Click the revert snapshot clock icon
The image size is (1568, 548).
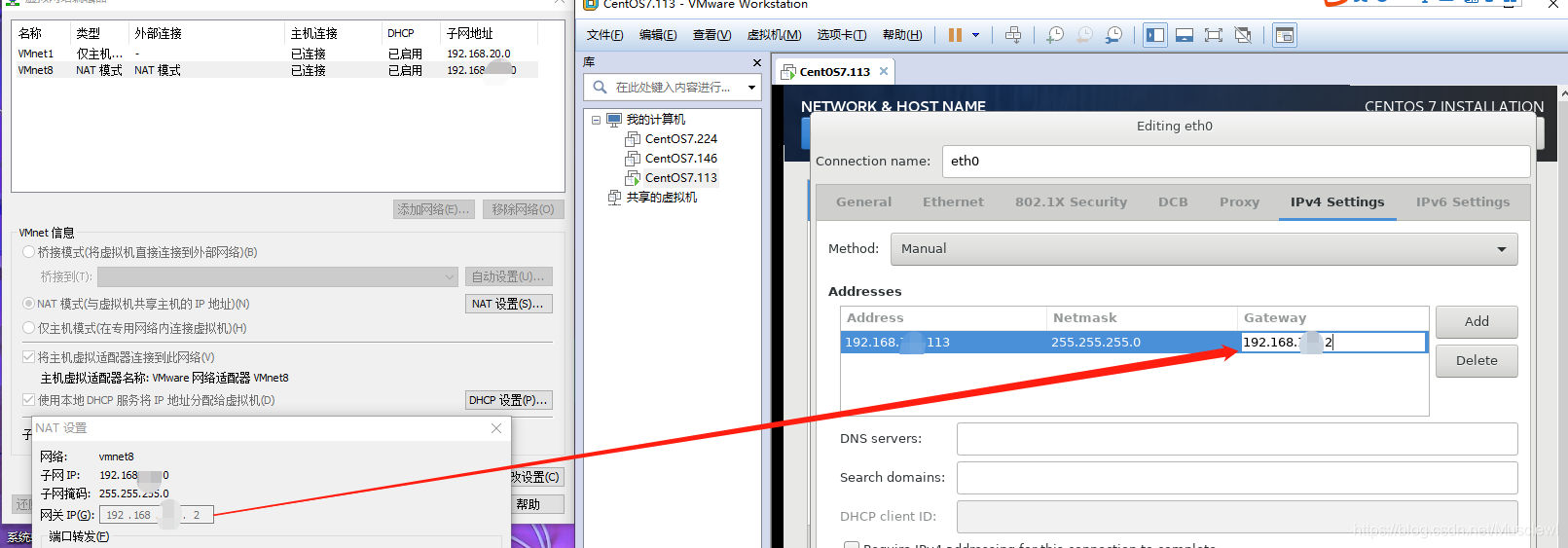pyautogui.click(x=1084, y=35)
